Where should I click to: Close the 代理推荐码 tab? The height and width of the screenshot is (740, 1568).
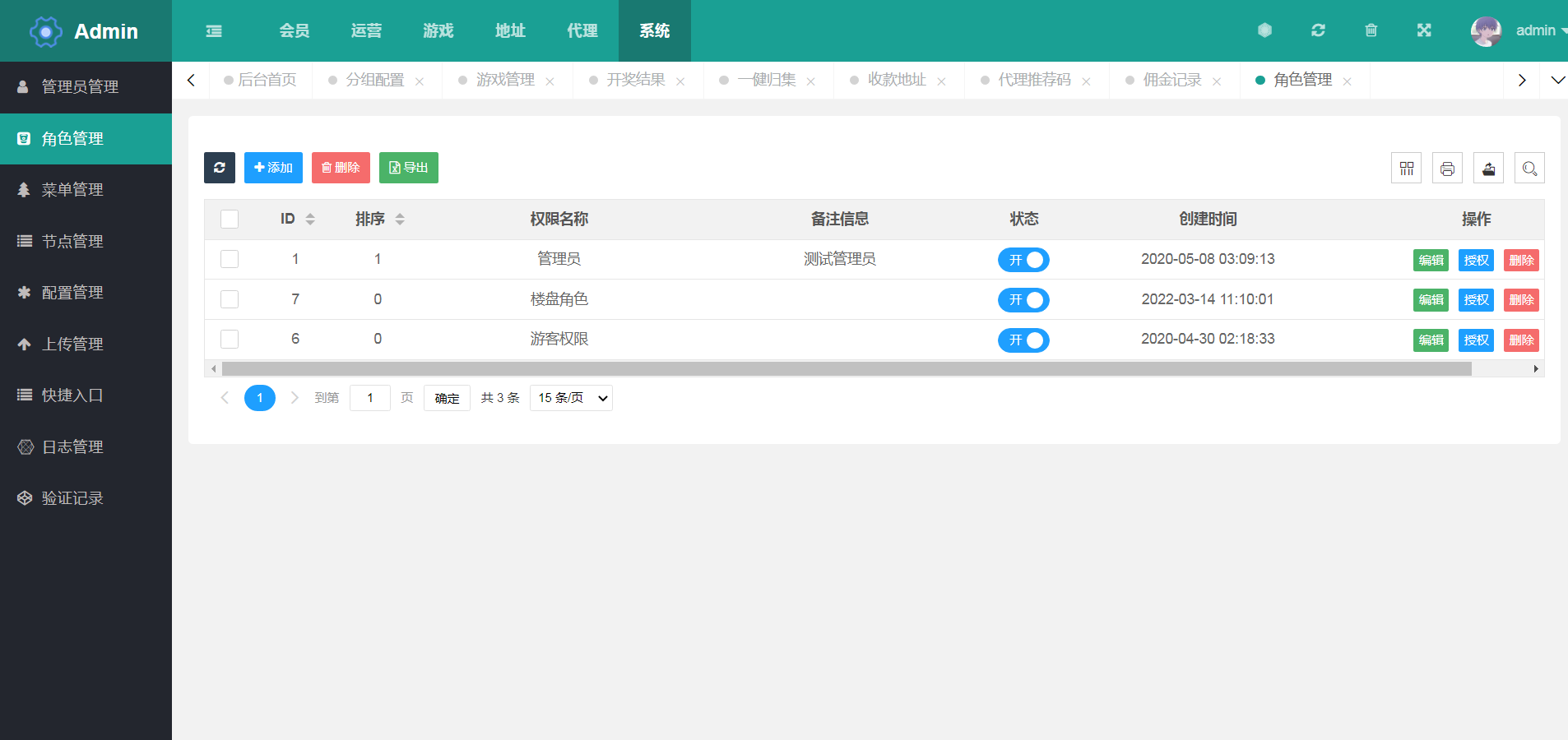pyautogui.click(x=1086, y=81)
